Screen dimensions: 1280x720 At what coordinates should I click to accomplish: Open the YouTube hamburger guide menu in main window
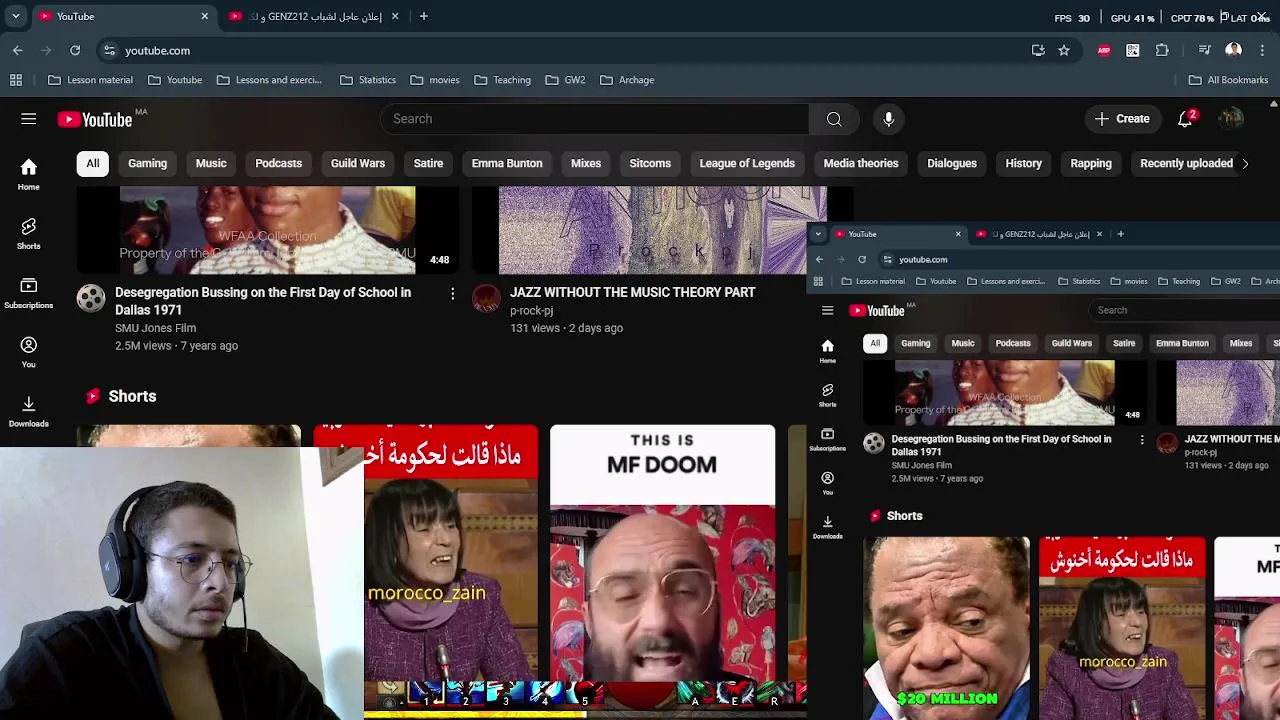pyautogui.click(x=28, y=119)
